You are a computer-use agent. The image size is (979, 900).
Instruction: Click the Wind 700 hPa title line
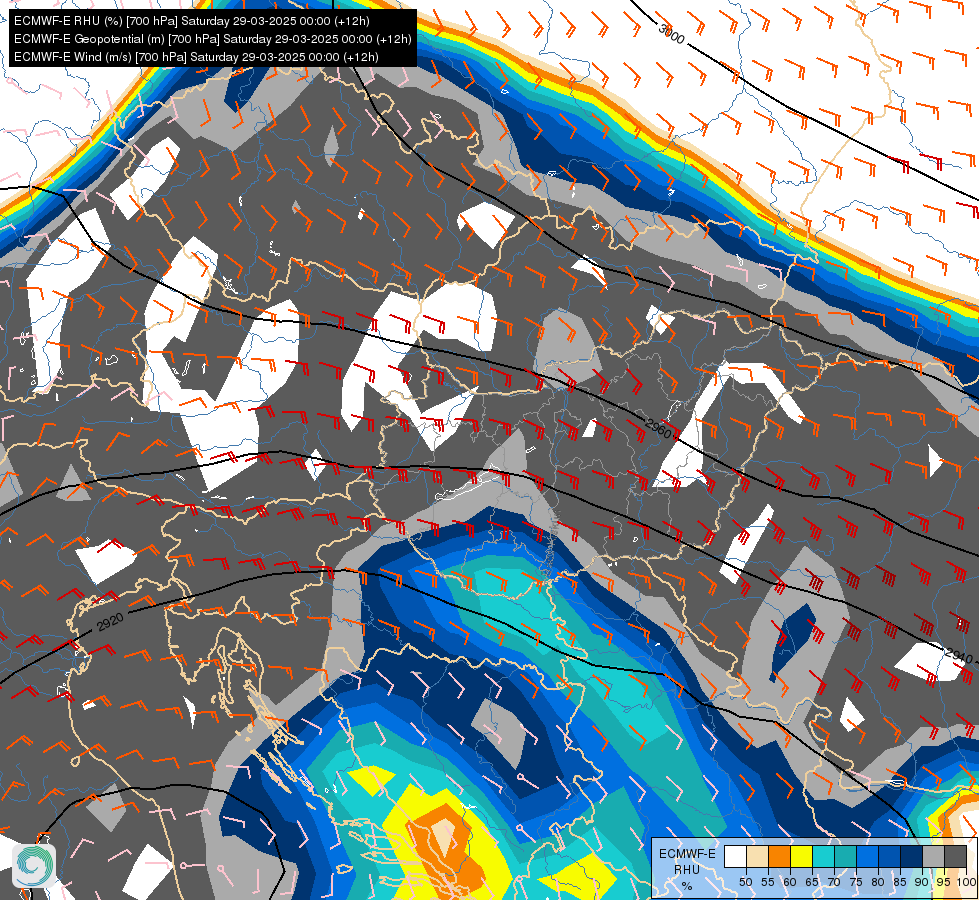196,57
